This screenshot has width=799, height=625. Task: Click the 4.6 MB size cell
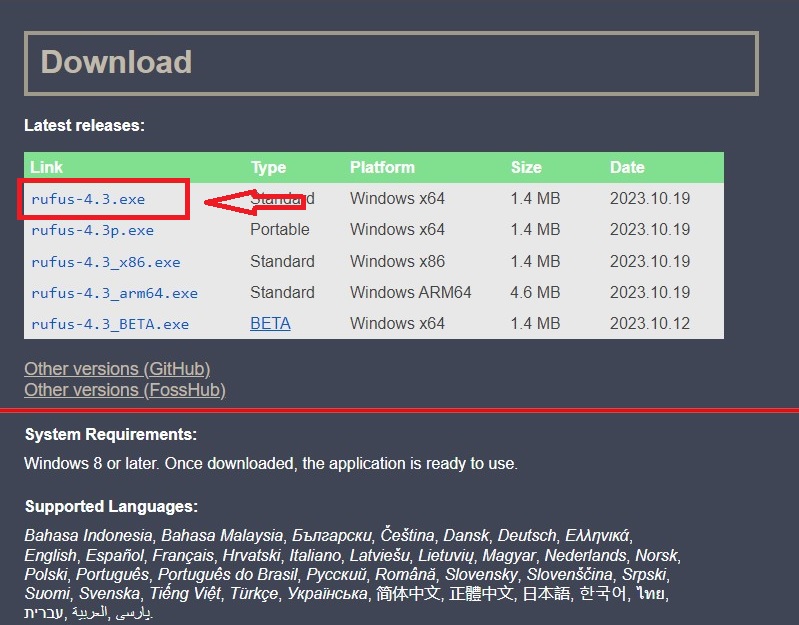click(535, 293)
